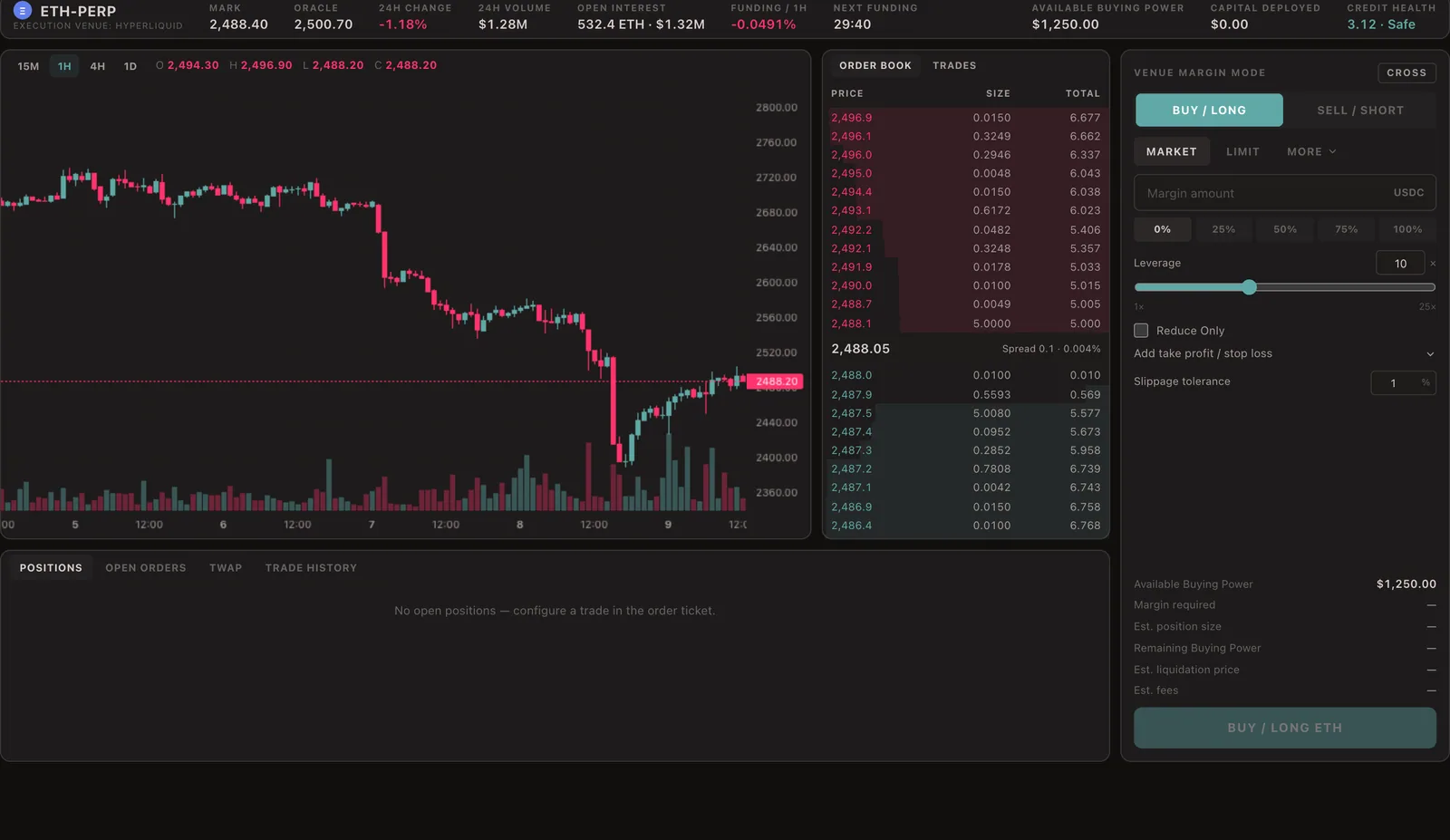
Task: Set margin to 50%
Action: (1285, 230)
